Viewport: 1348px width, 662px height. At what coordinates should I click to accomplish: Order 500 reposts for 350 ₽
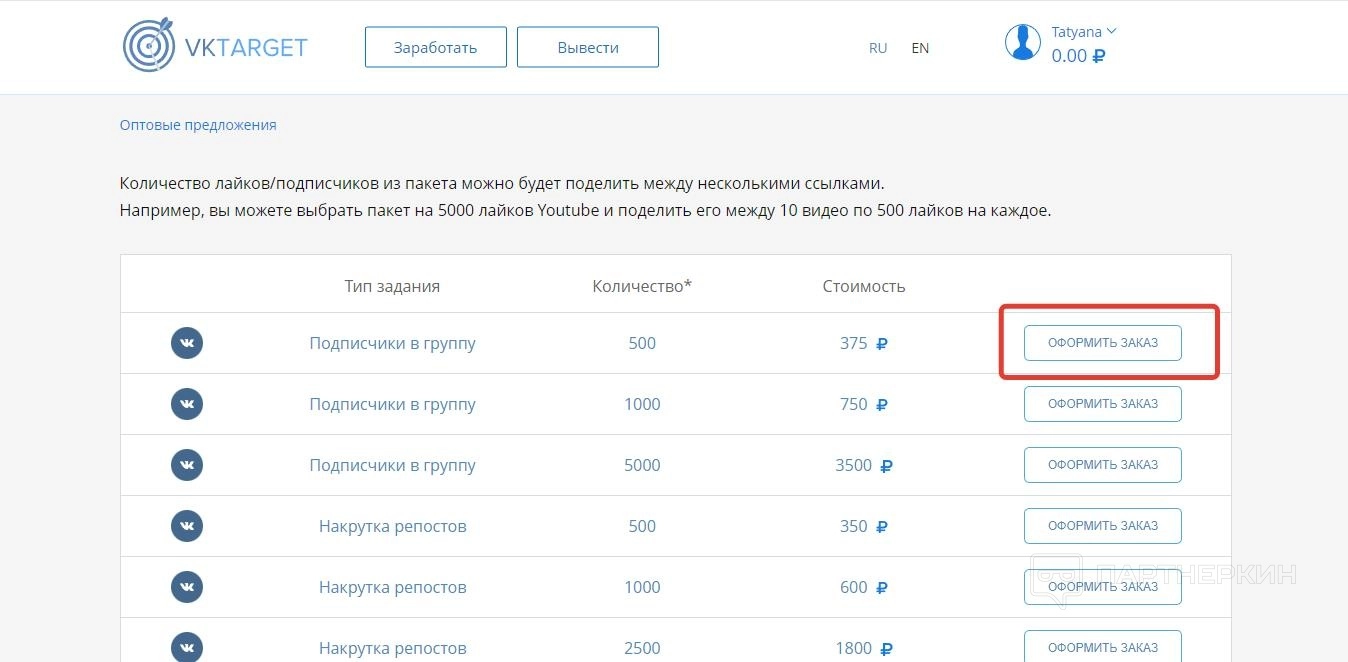(1102, 526)
